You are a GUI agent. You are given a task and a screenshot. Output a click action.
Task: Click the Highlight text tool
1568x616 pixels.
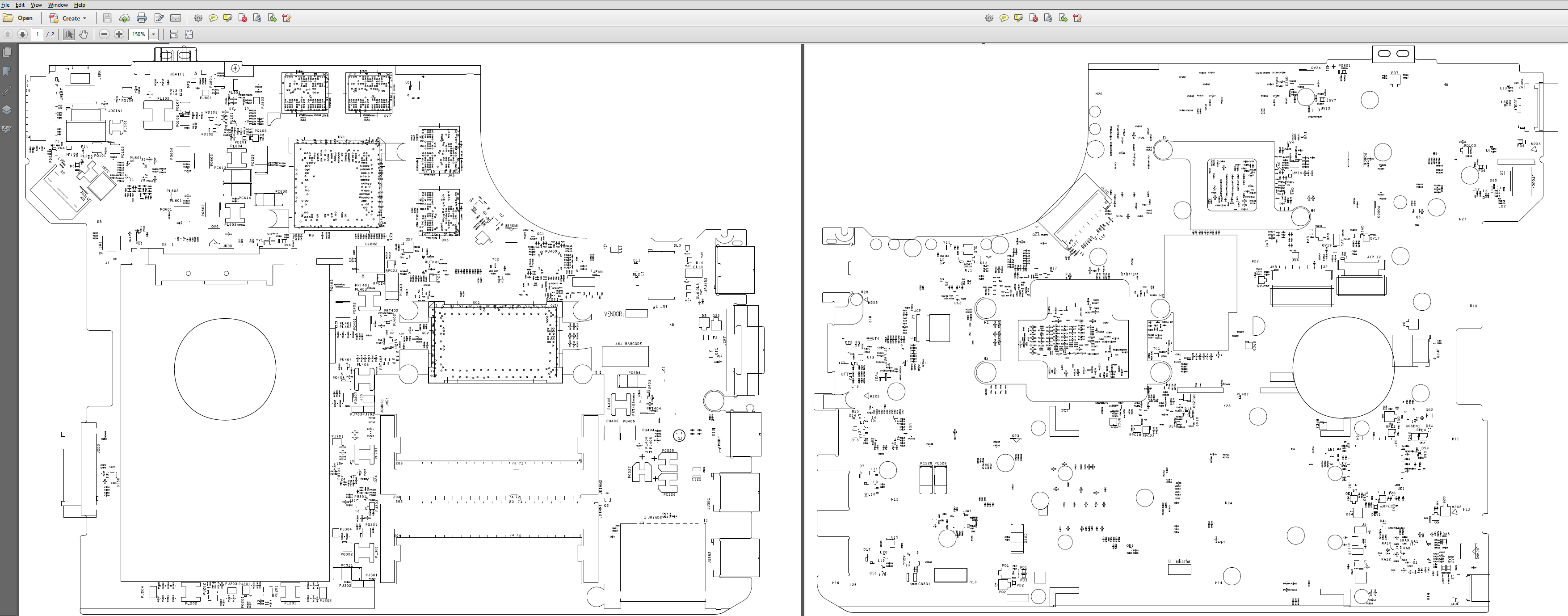pyautogui.click(x=227, y=18)
